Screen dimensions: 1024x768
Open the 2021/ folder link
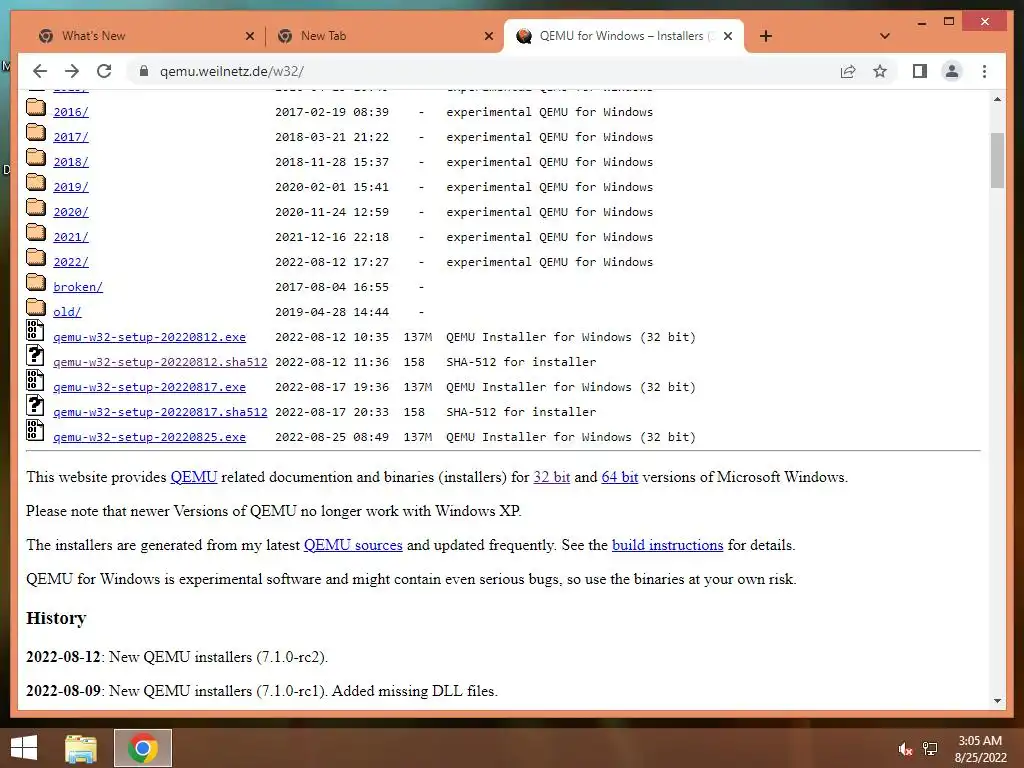tap(71, 237)
